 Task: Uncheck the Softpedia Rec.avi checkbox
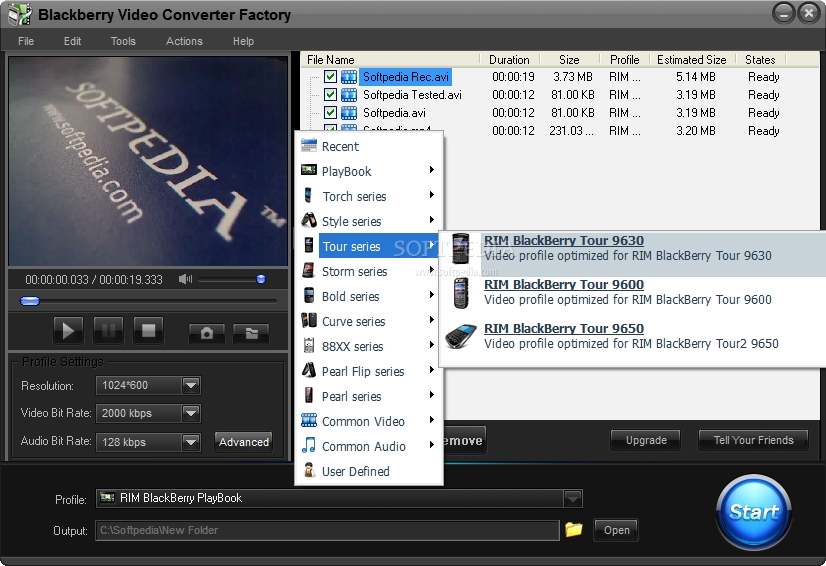pos(330,77)
